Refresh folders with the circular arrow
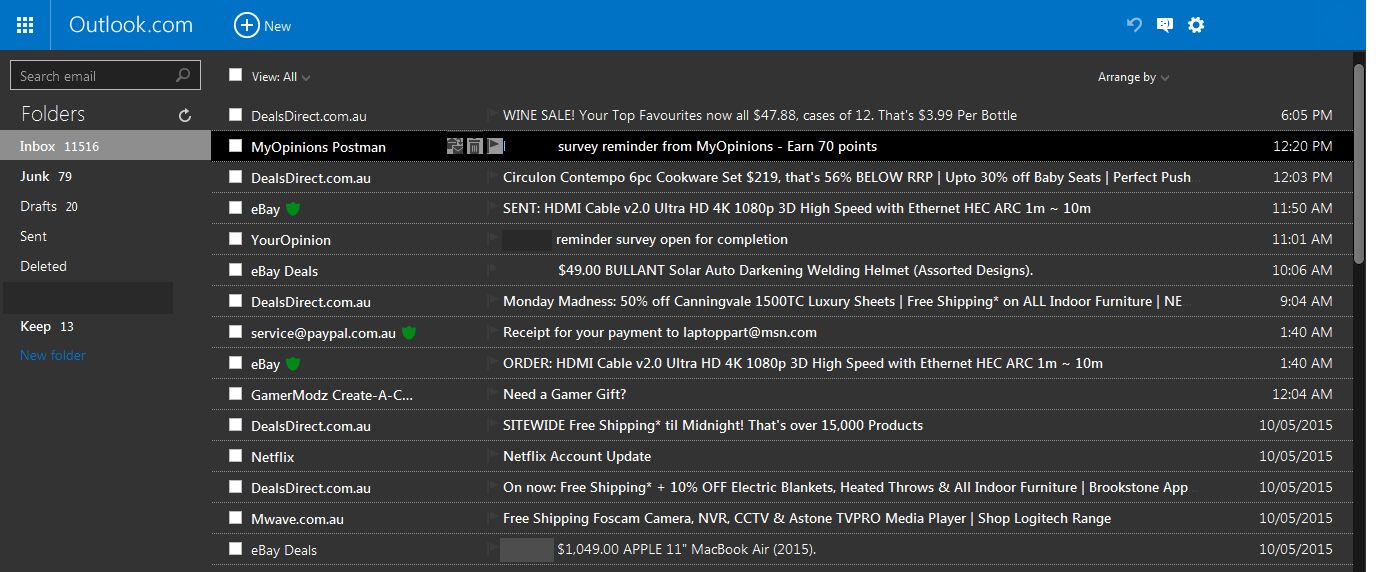 coord(185,116)
